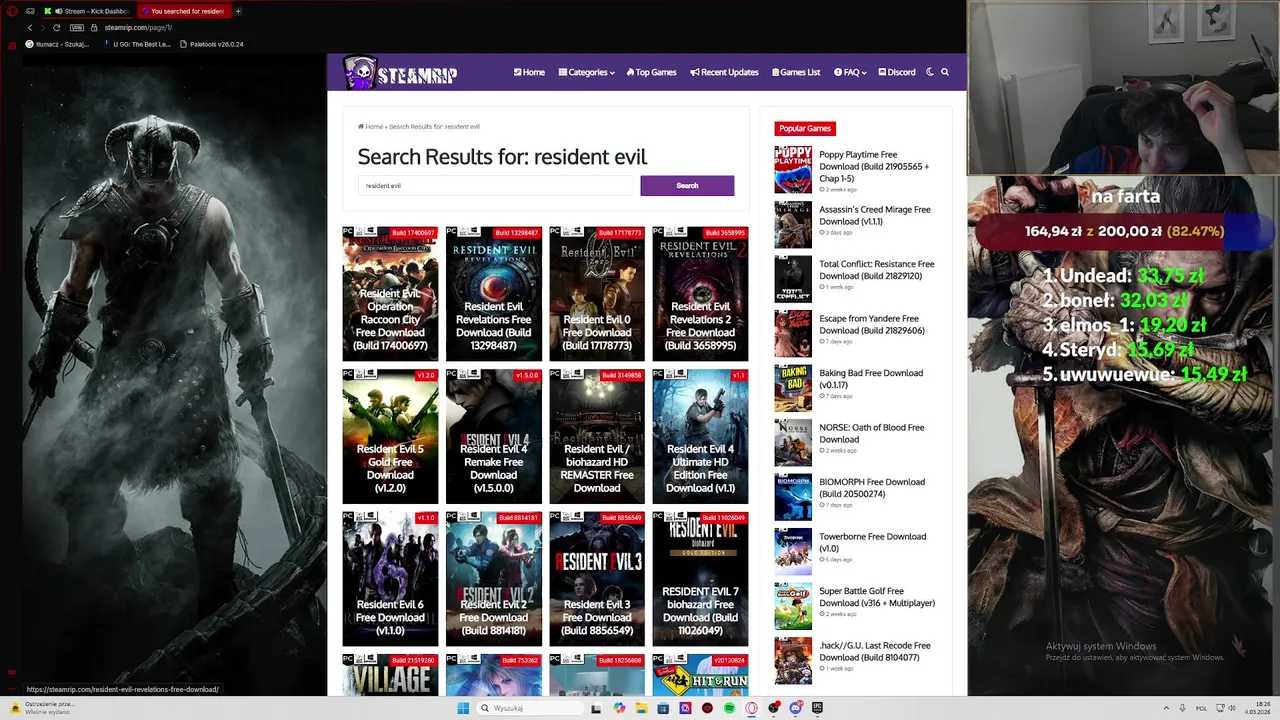Open Epic Games Launcher from the taskbar
The image size is (1280, 720).
tap(817, 708)
